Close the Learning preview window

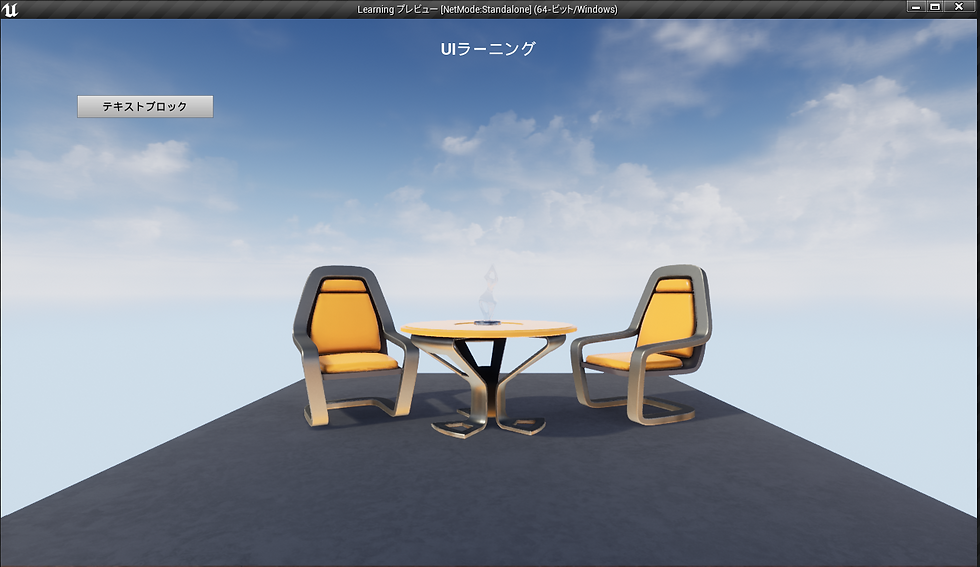point(959,7)
